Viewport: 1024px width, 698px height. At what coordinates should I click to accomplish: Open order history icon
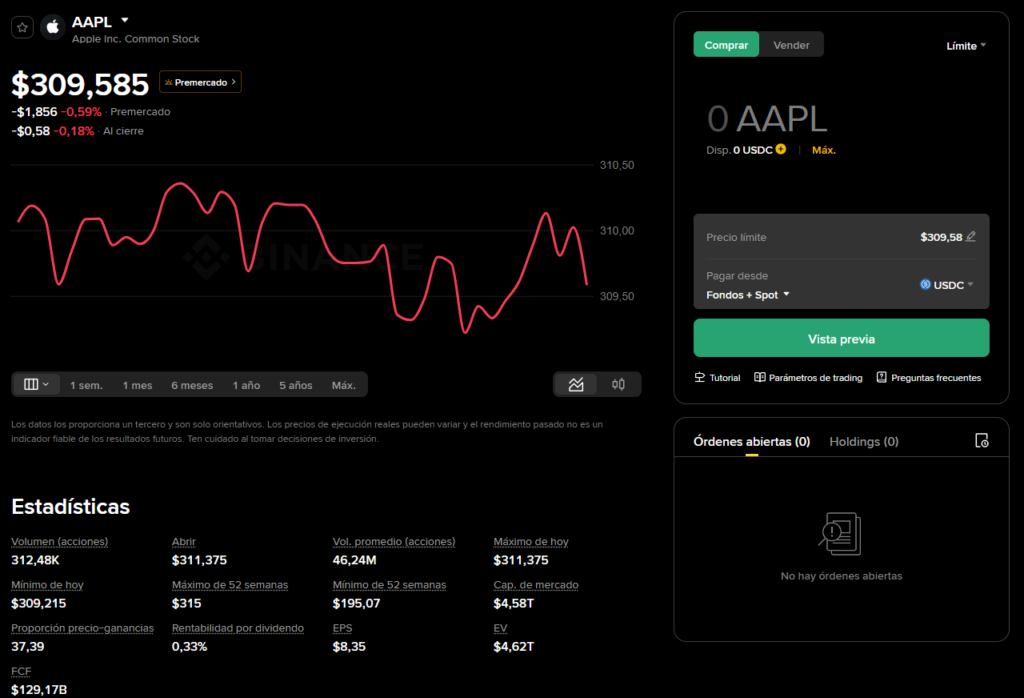tap(982, 441)
